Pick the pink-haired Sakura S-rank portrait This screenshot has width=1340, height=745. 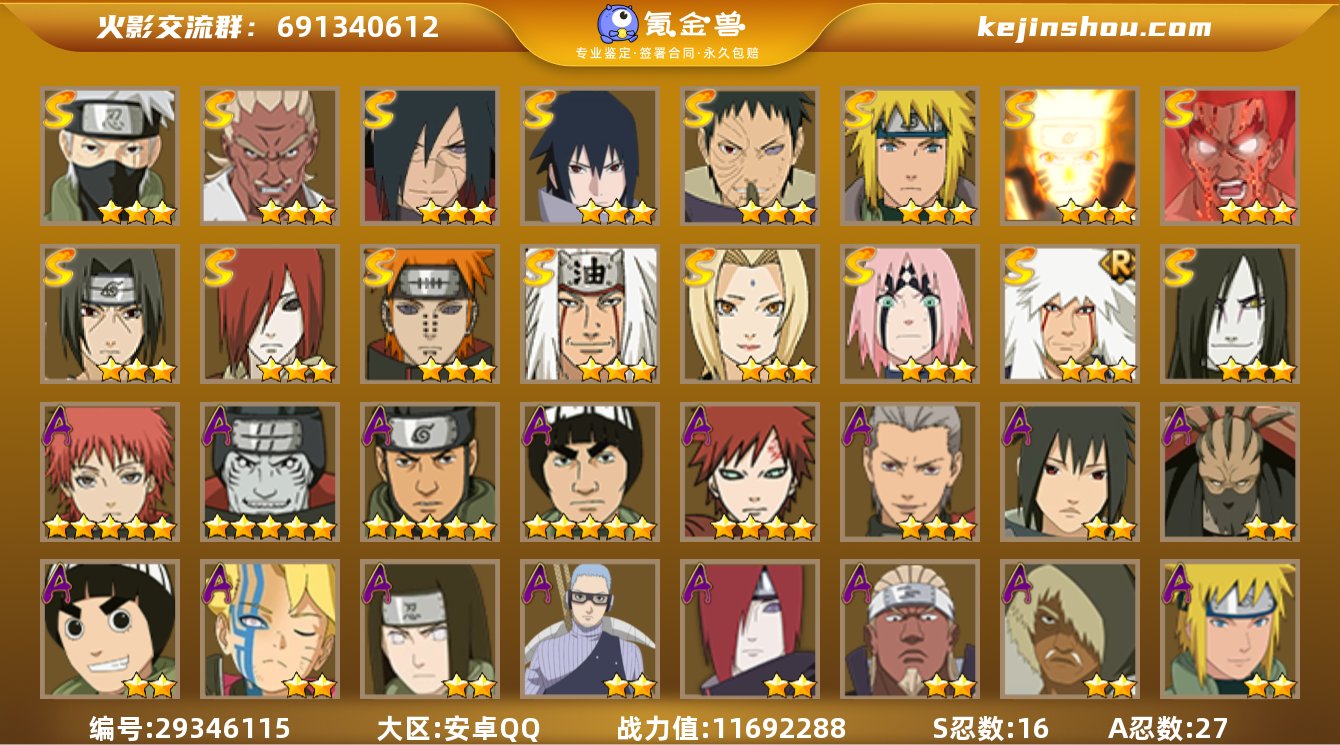[909, 314]
